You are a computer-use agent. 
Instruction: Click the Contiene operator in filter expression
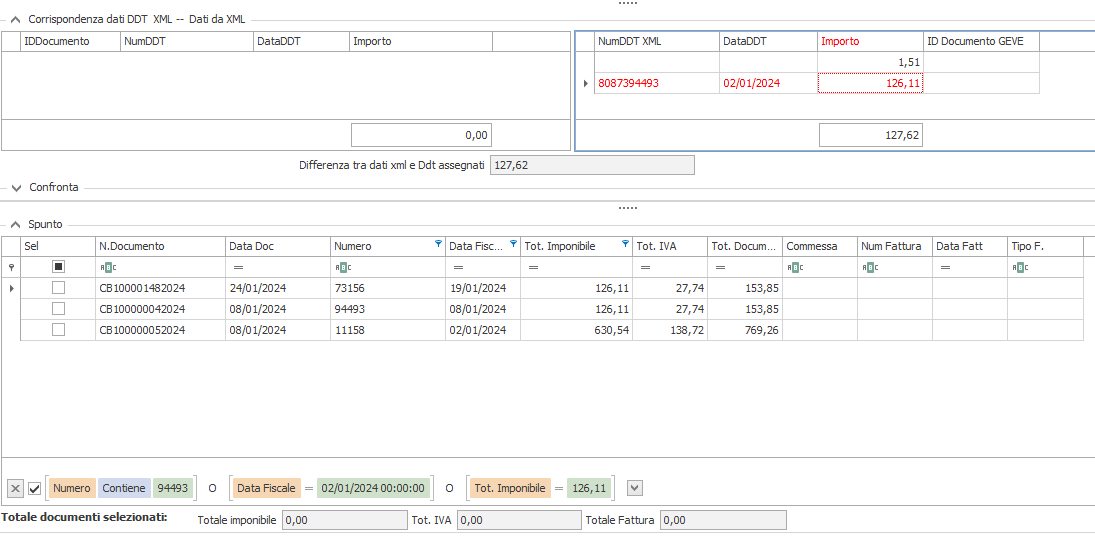124,489
